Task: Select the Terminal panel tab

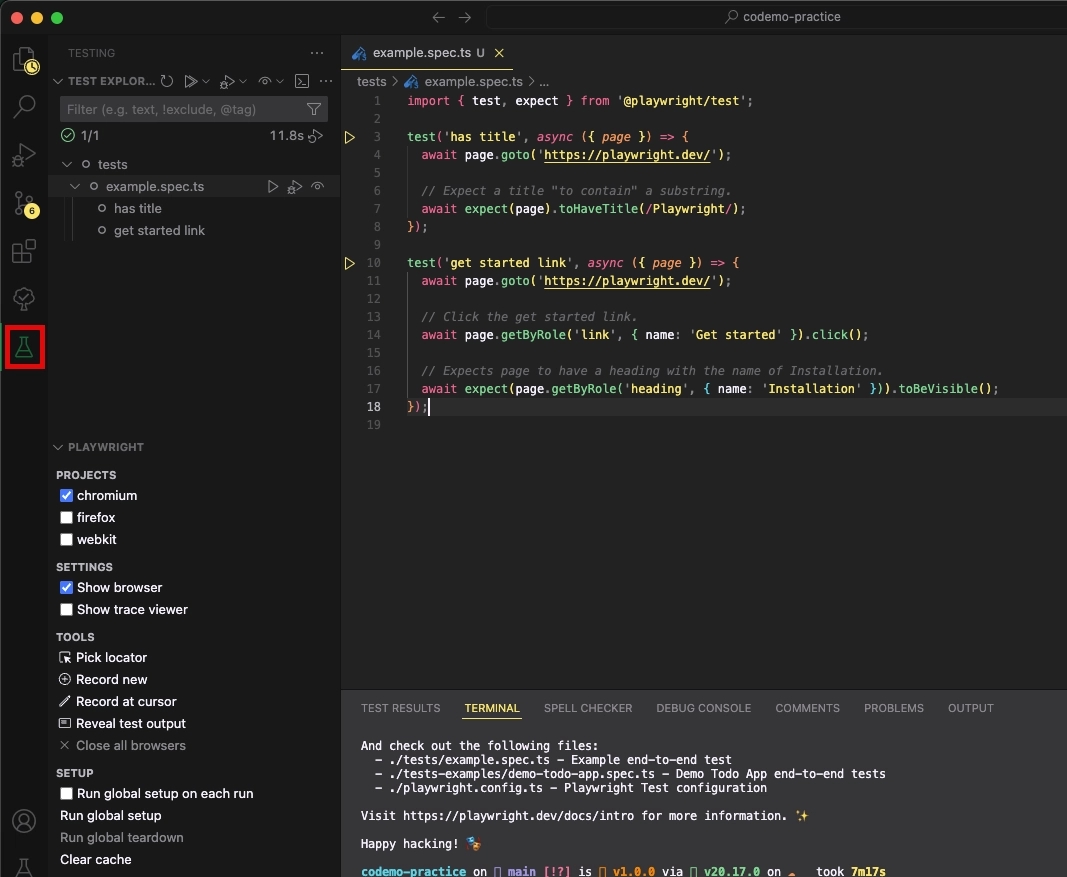Action: (492, 708)
